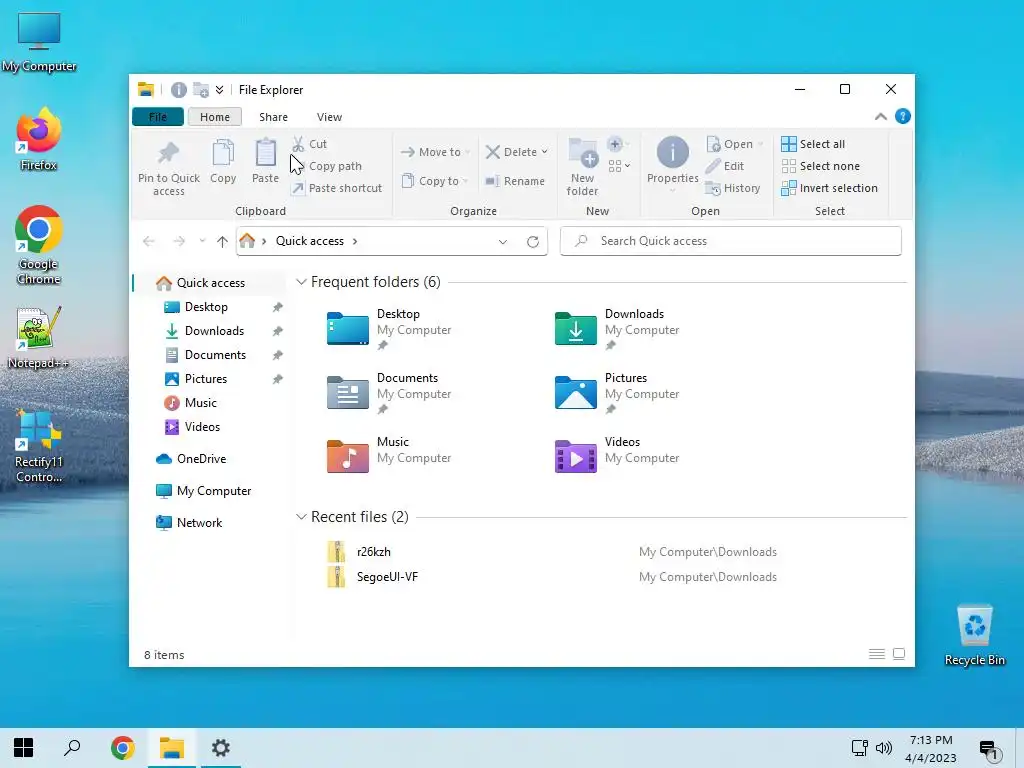
Task: Open the blue Help icon
Action: (x=903, y=116)
